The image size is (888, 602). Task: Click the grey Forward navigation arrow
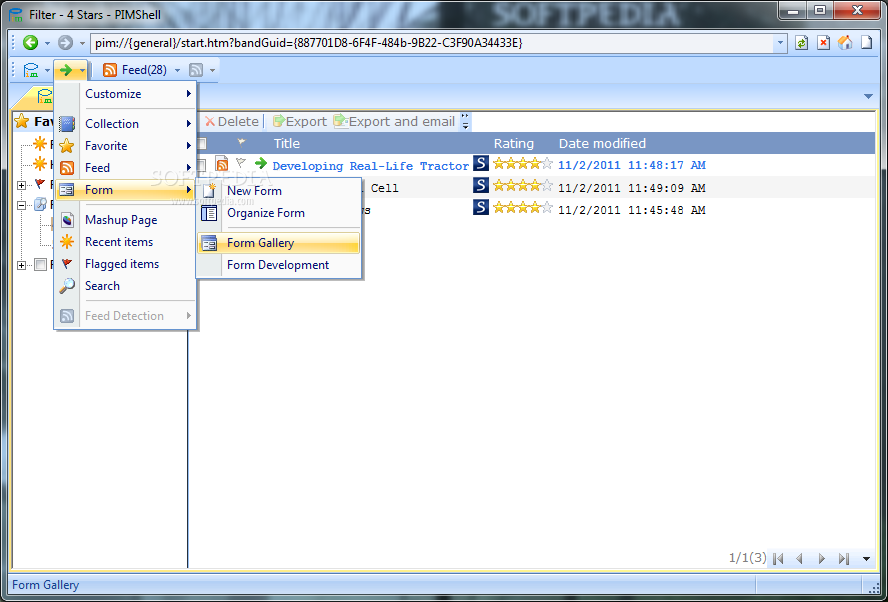[x=66, y=42]
